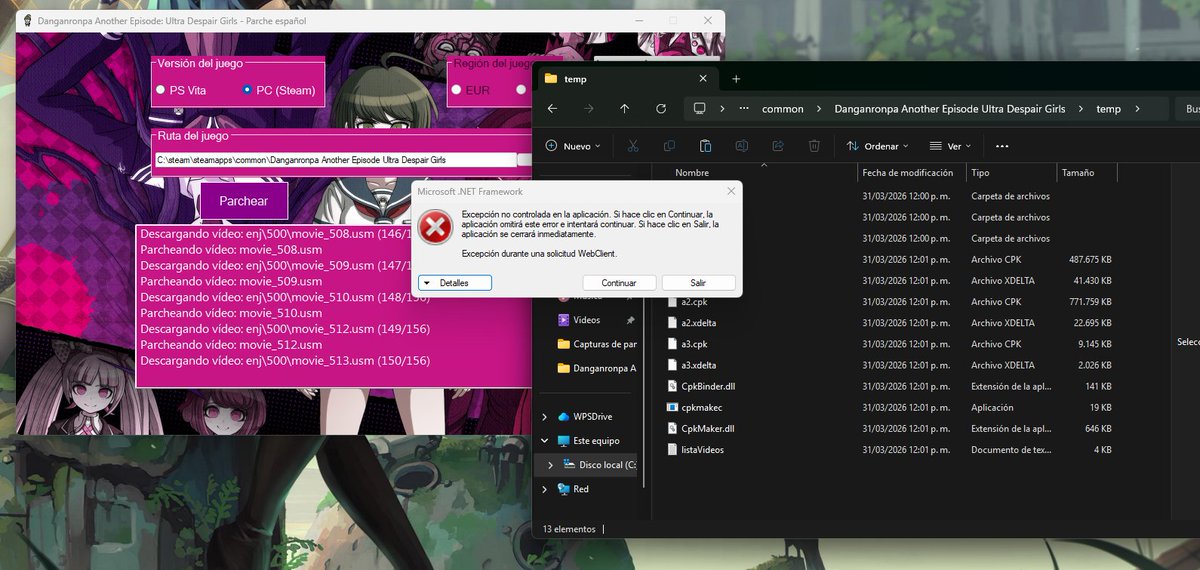1200x570 pixels.
Task: Open Videos in the navigation pane
Action: (x=586, y=320)
